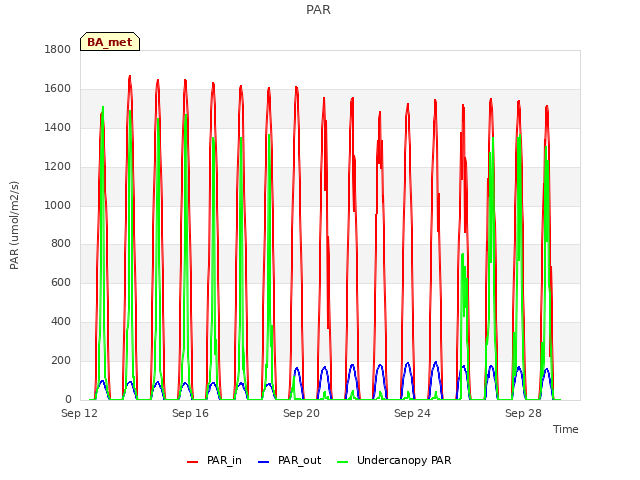Click the BA_met label badge
Screen dimensions: 640x480
pyautogui.click(x=110, y=42)
